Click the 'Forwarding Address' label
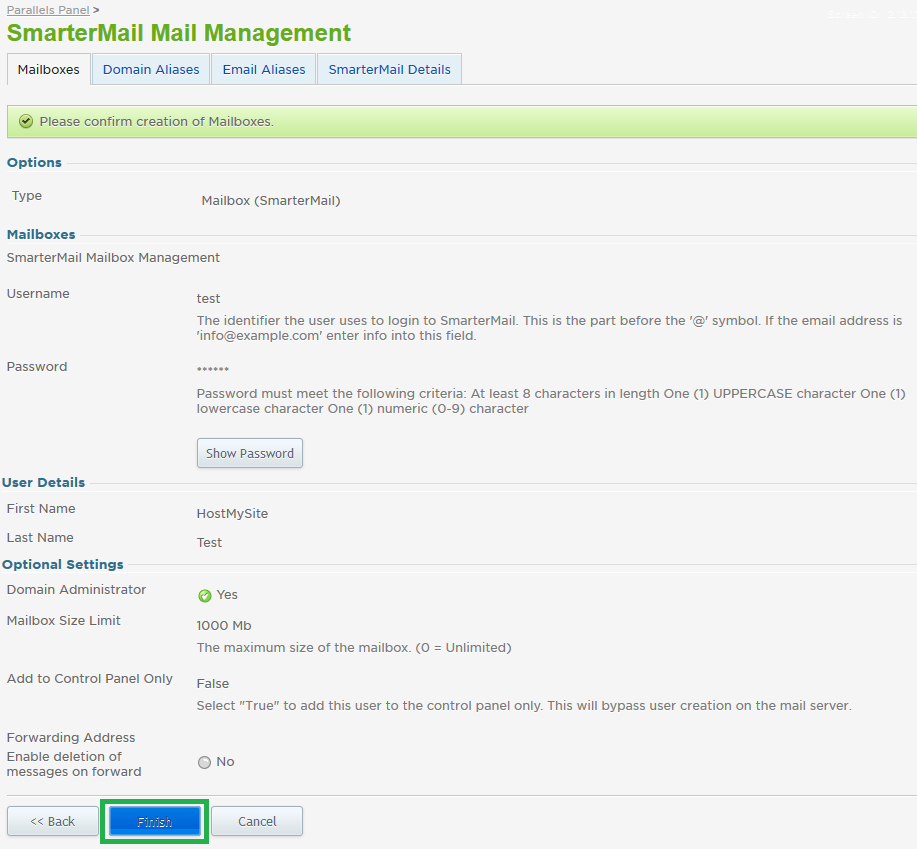The width and height of the screenshot is (917, 849). 71,737
